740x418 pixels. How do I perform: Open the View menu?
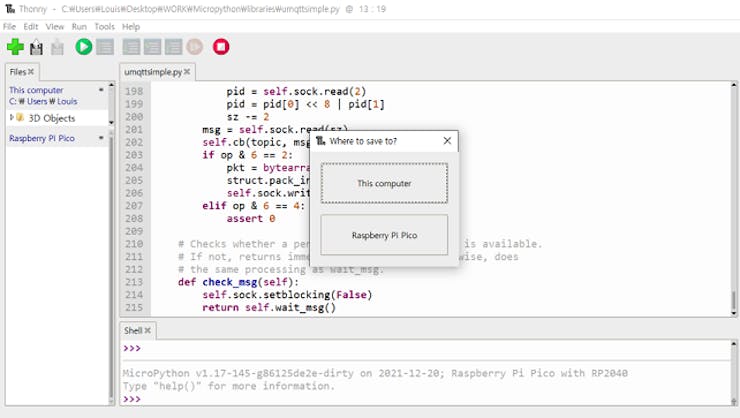click(55, 26)
